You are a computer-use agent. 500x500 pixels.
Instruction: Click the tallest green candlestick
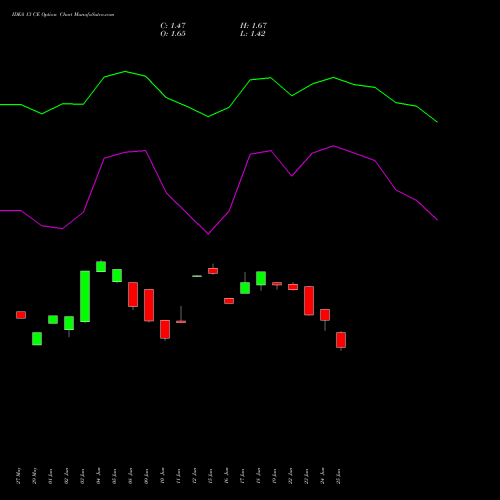click(x=85, y=296)
